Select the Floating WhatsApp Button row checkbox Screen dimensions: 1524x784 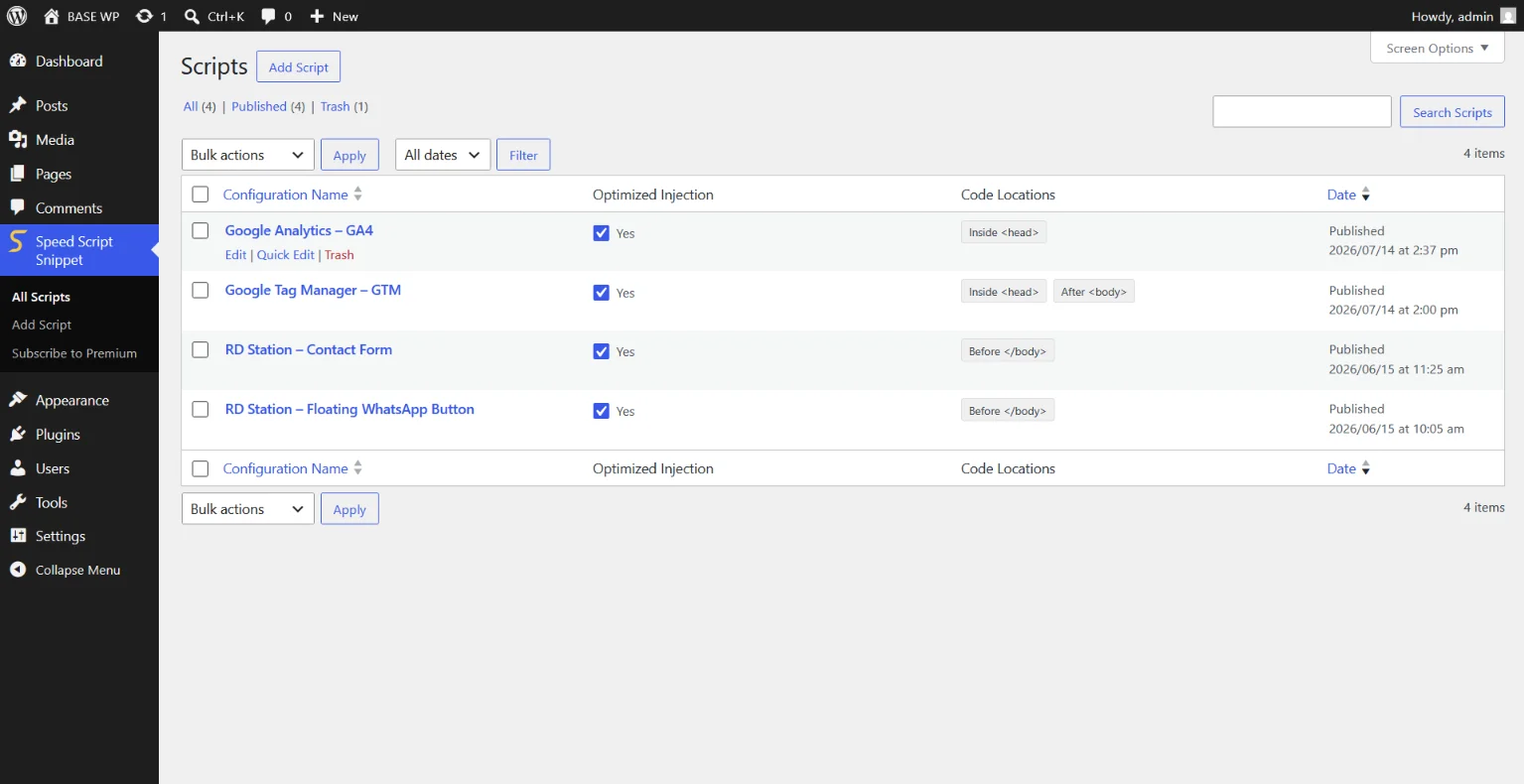(201, 409)
